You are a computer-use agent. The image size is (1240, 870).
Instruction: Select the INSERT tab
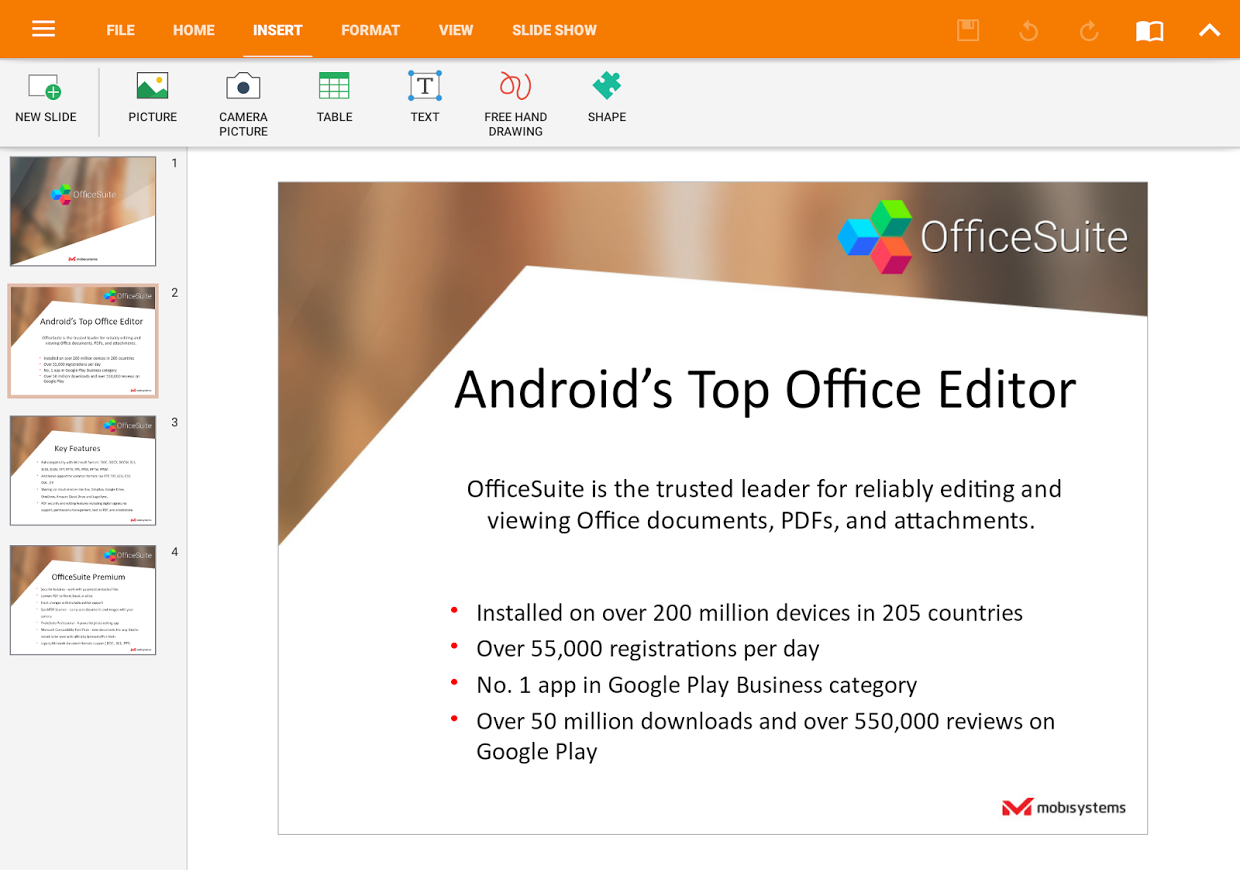(x=277, y=30)
